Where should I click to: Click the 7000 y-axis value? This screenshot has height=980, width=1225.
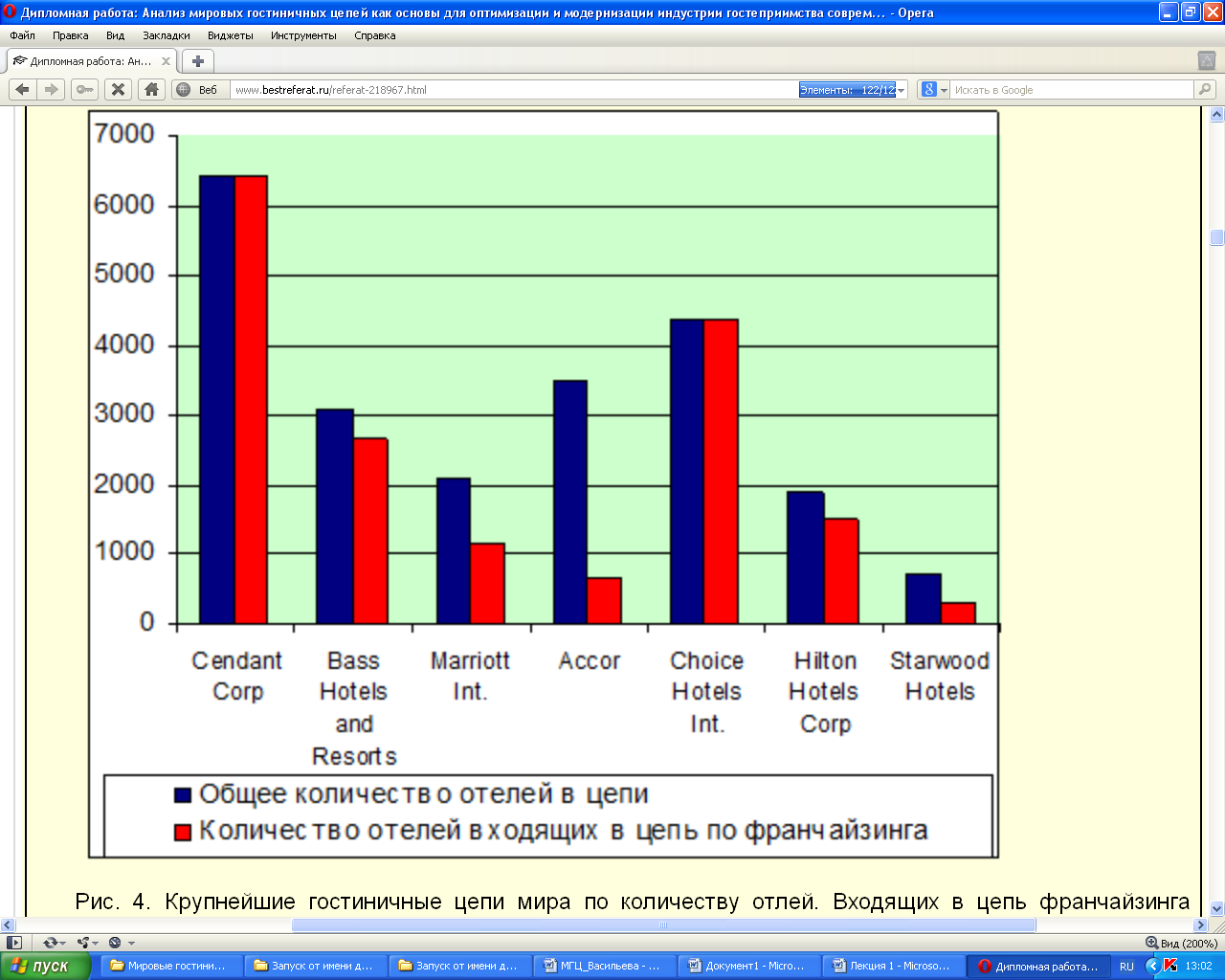tap(124, 134)
